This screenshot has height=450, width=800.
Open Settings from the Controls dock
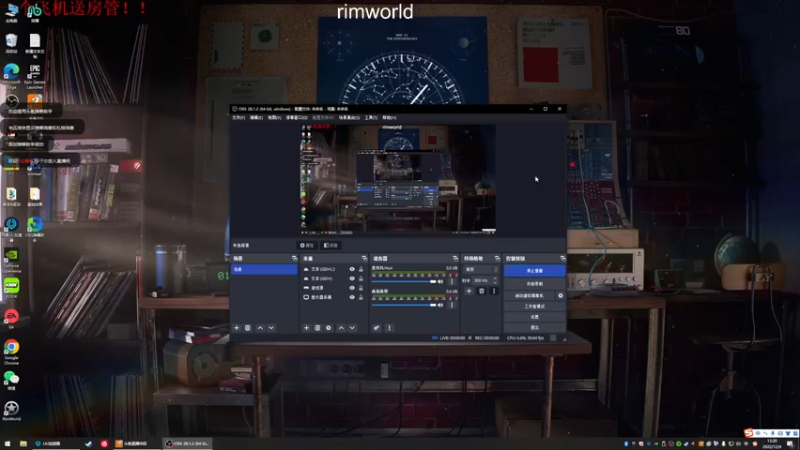[x=534, y=317]
